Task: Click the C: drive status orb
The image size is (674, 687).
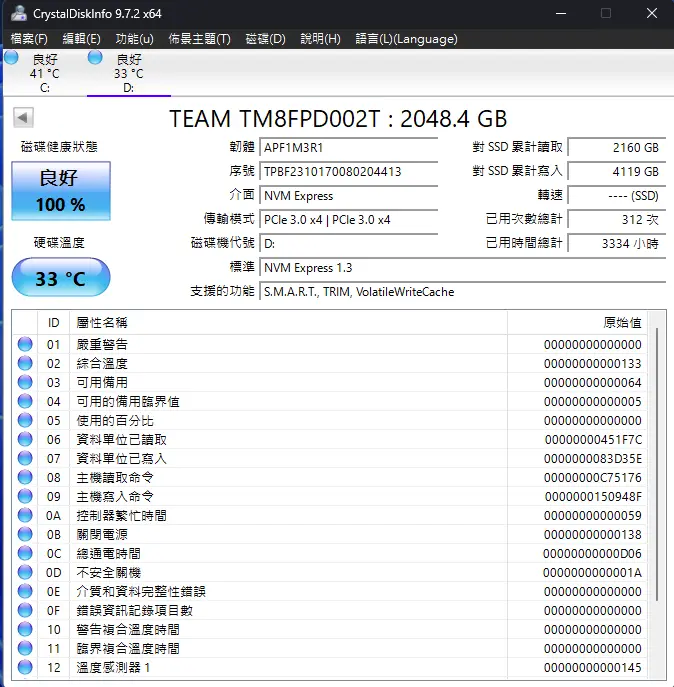Action: [x=12, y=59]
